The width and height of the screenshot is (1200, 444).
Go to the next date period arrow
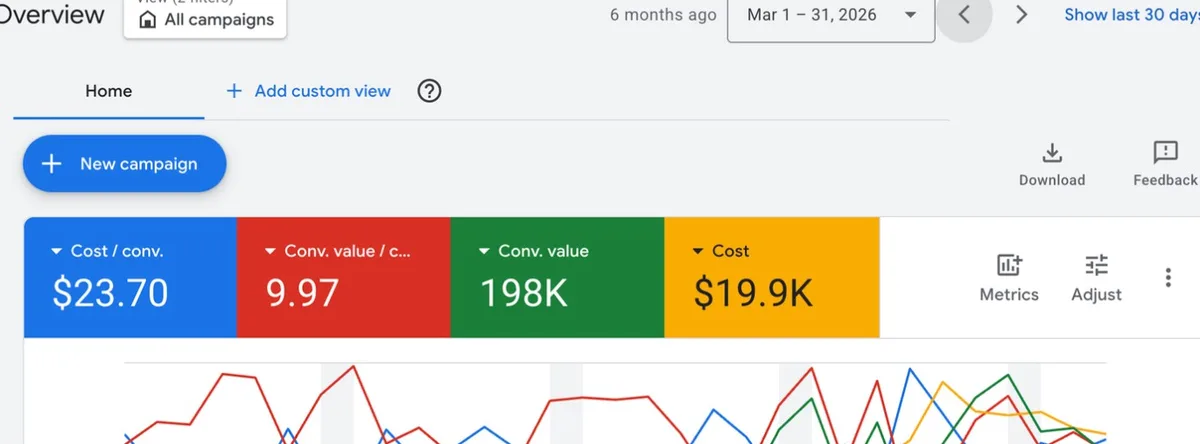click(1021, 15)
